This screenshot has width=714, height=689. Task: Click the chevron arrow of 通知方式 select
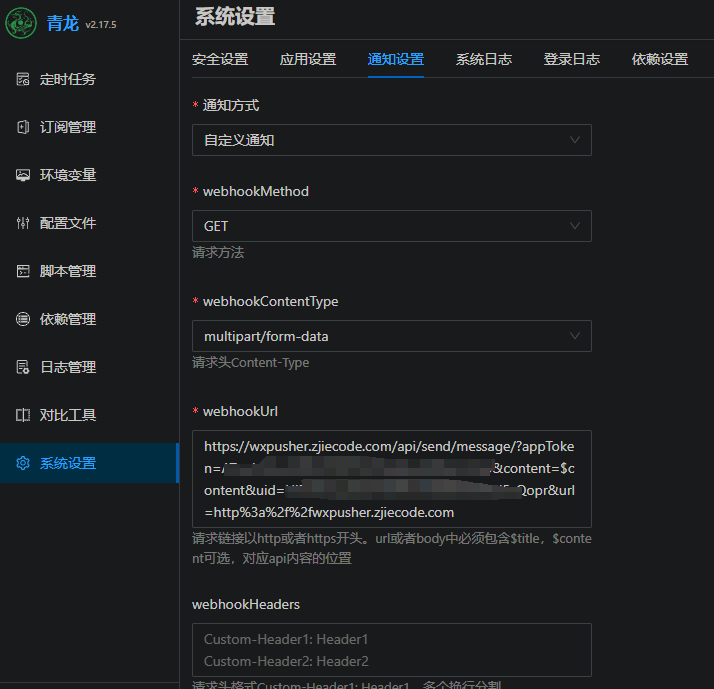[x=575, y=140]
